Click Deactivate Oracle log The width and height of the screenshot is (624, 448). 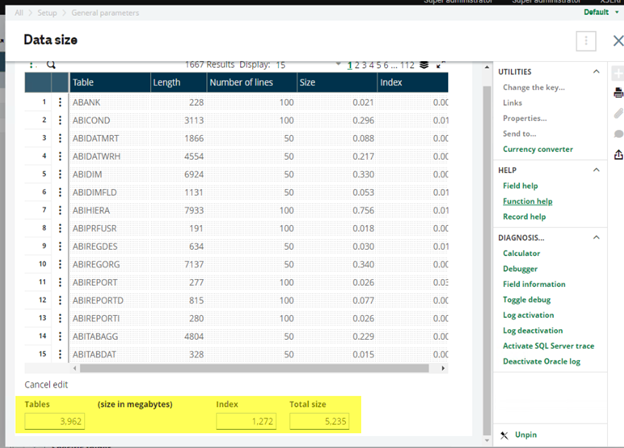click(x=541, y=362)
